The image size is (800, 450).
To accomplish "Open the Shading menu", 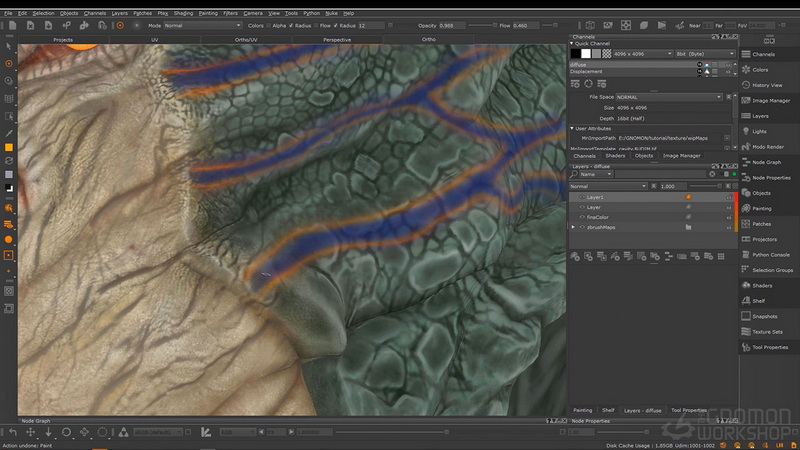I will point(183,13).
